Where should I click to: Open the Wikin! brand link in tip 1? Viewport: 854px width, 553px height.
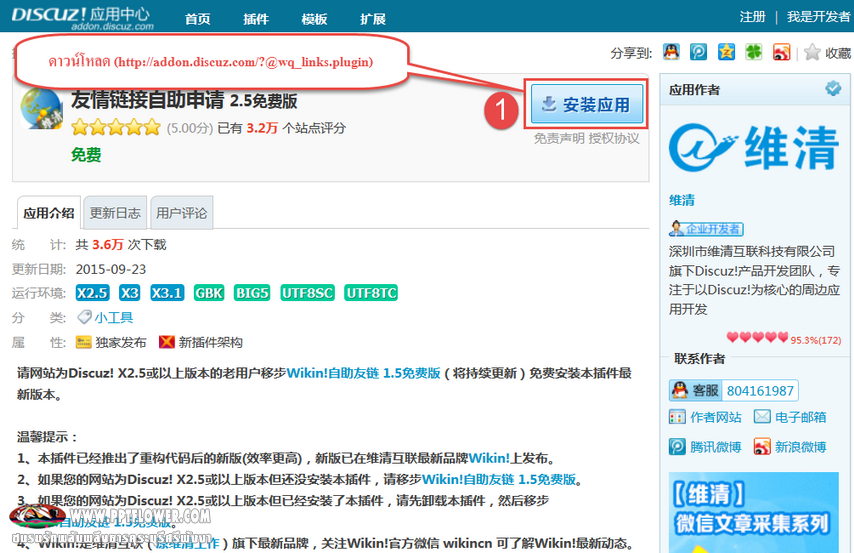coord(489,458)
